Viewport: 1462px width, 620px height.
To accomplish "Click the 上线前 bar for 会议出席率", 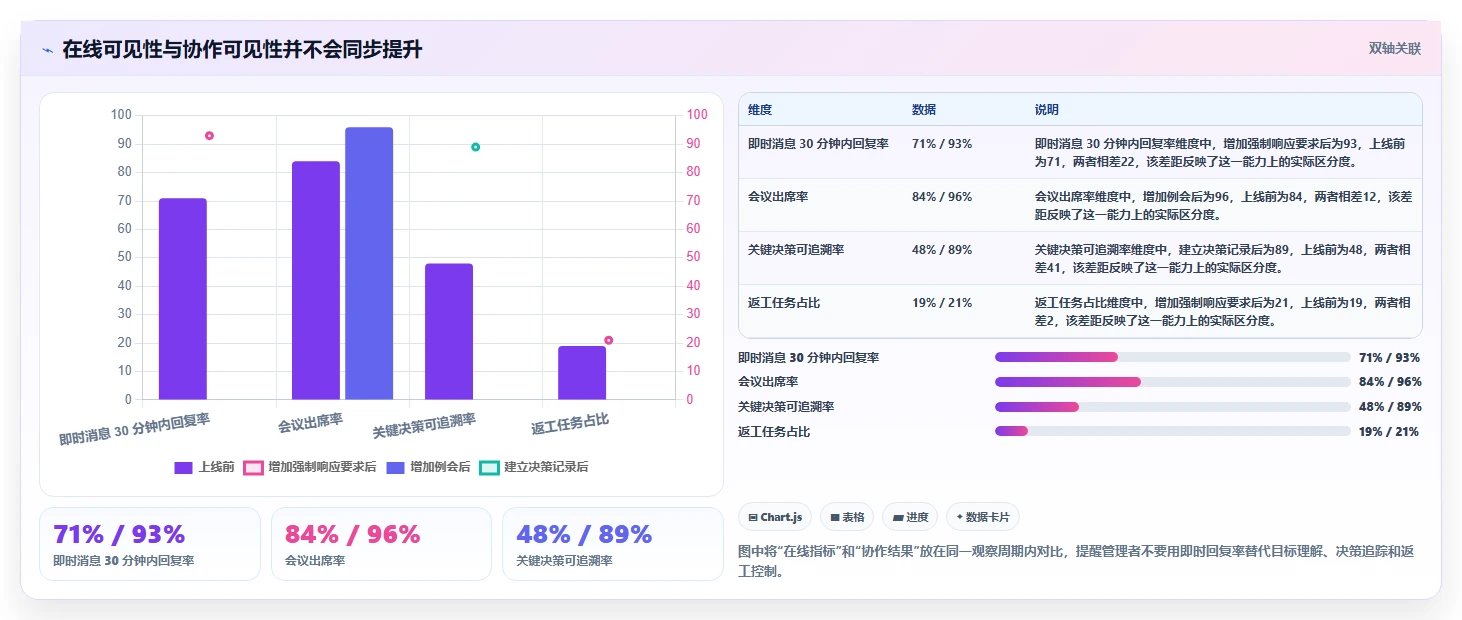I will 316,280.
